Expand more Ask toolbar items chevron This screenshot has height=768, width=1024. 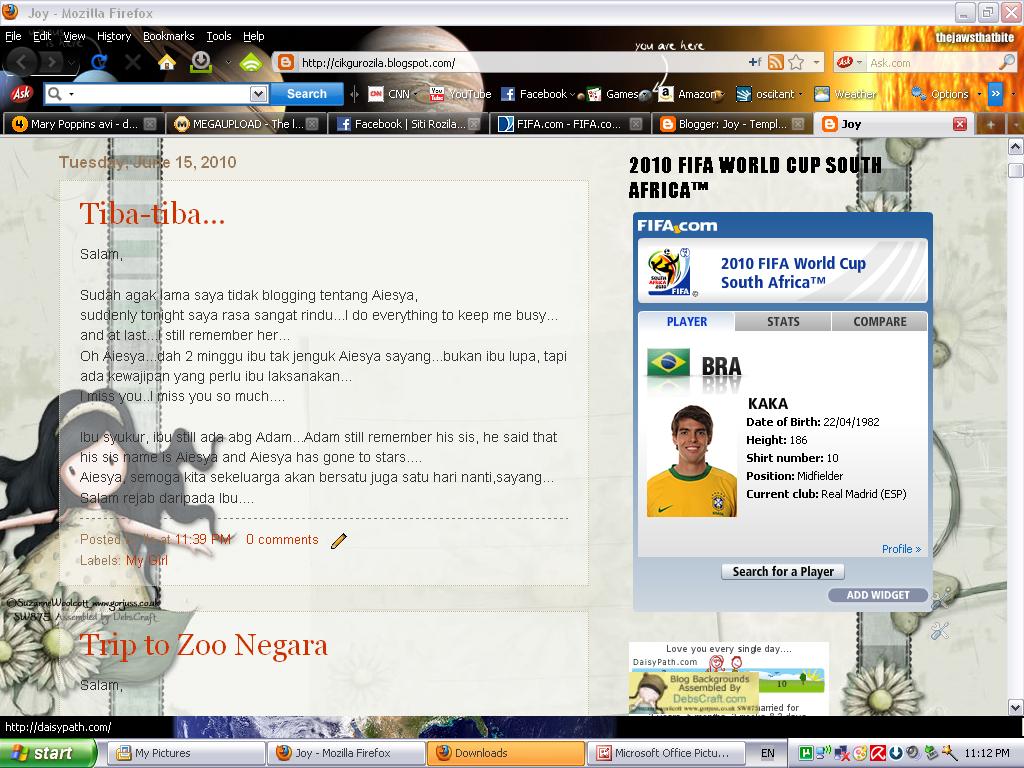click(x=995, y=93)
